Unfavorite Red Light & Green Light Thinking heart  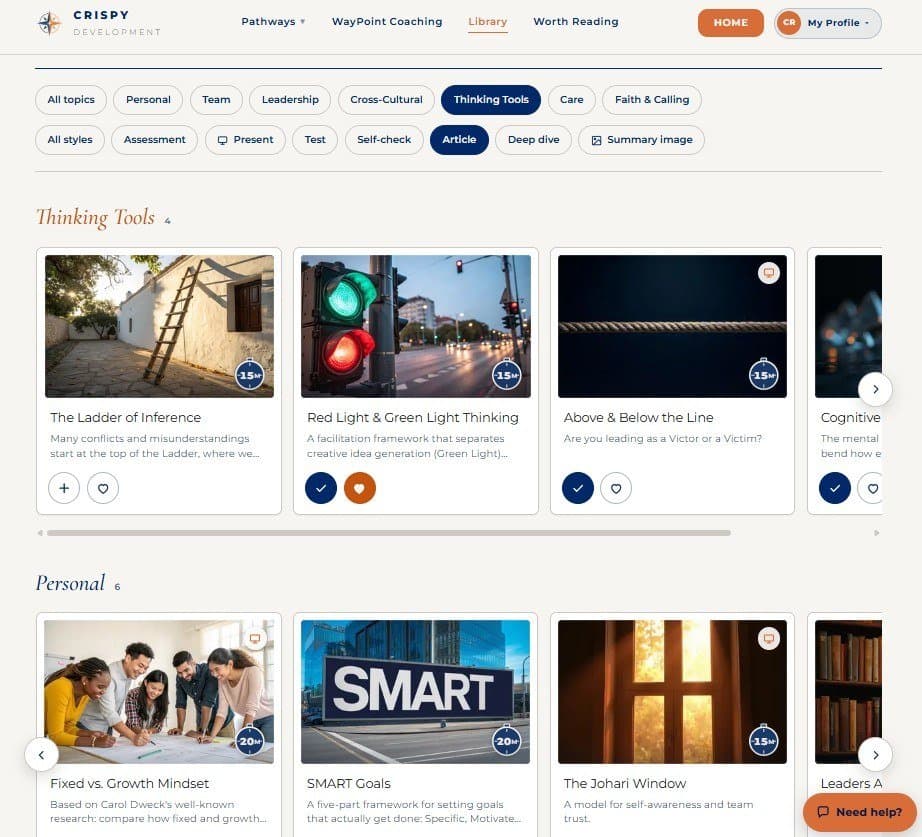[360, 488]
